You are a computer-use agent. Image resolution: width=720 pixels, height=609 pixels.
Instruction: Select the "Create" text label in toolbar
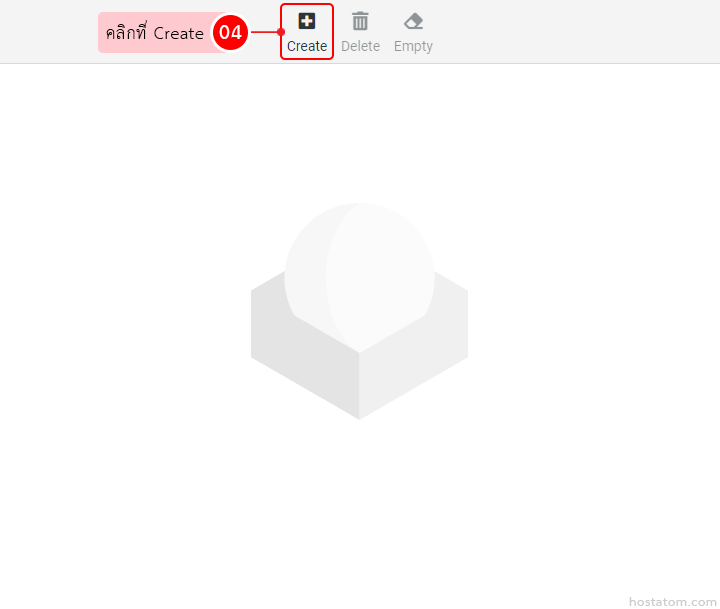tap(307, 46)
